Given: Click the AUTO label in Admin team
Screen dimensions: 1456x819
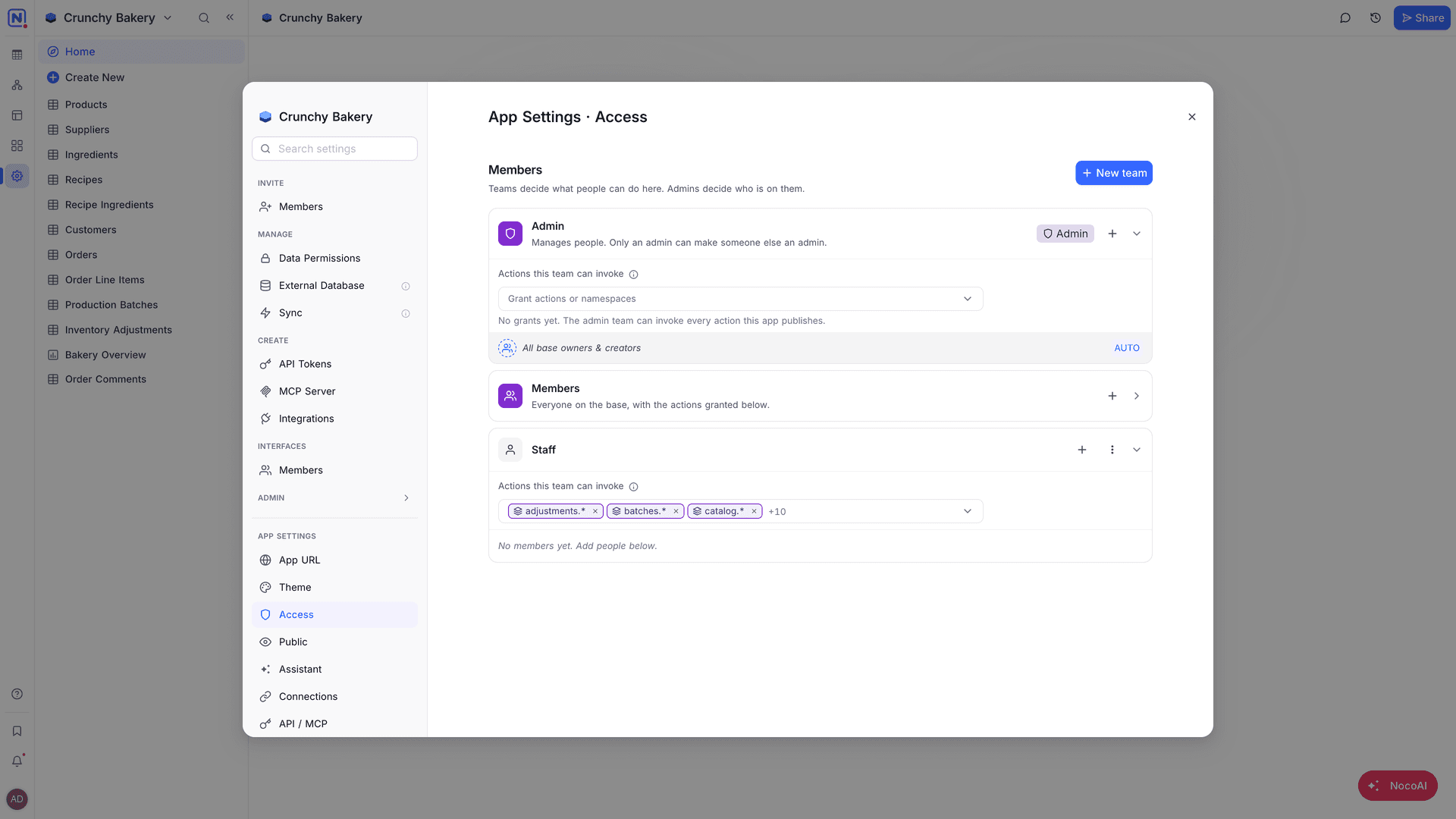Looking at the screenshot, I should tap(1126, 348).
